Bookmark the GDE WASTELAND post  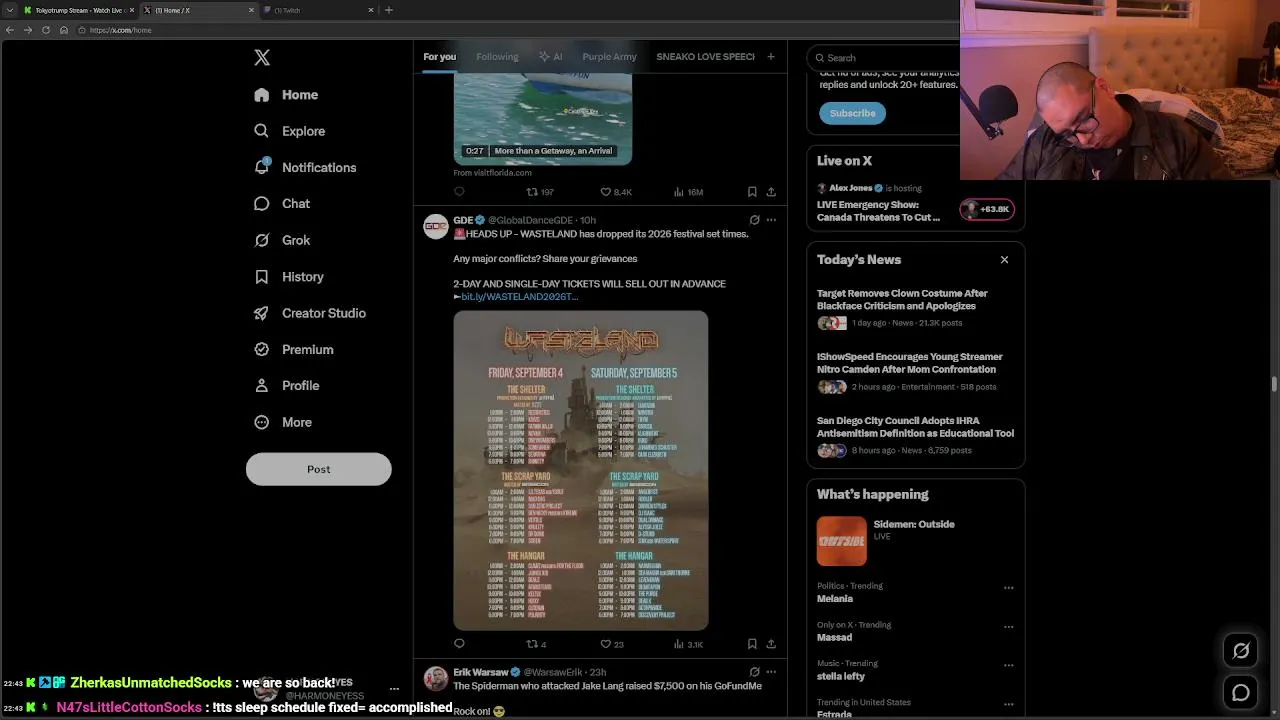tap(752, 644)
